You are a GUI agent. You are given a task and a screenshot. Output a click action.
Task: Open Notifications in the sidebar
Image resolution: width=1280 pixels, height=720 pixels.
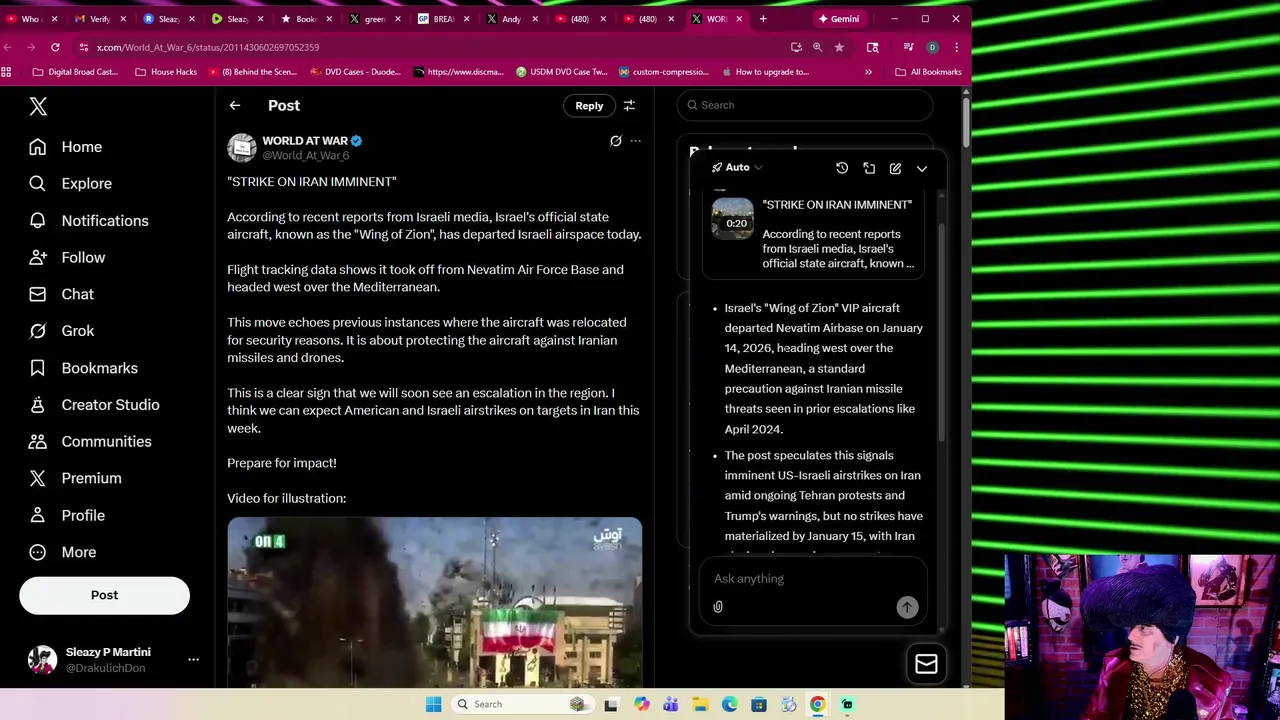pos(88,221)
